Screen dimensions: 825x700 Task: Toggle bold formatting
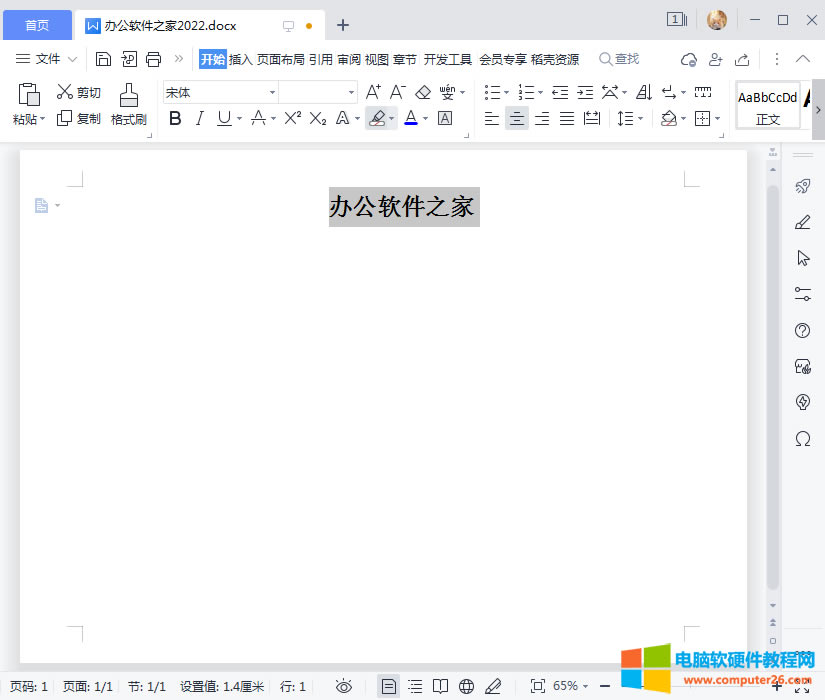pos(175,118)
